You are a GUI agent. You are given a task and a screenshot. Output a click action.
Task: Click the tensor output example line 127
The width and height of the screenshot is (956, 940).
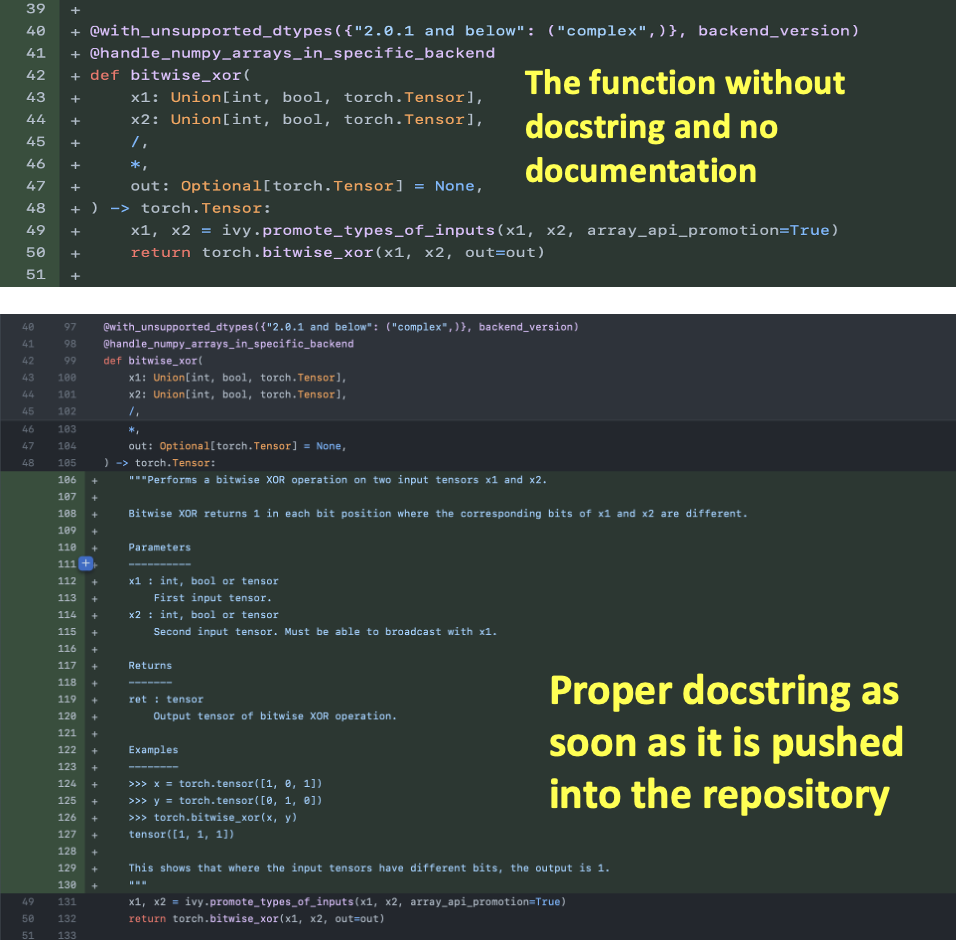tap(180, 834)
